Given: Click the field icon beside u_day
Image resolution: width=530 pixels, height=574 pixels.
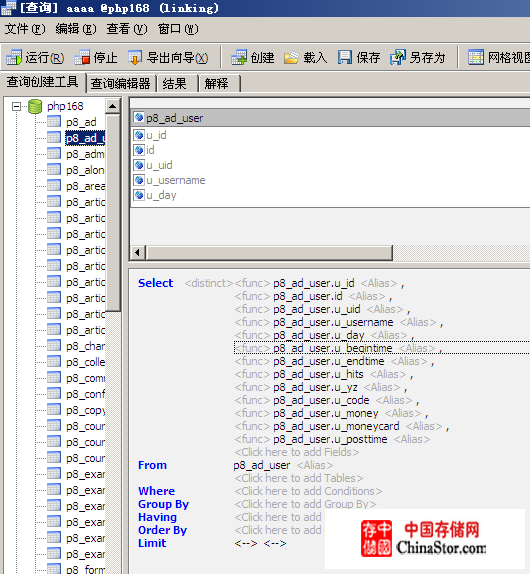Looking at the screenshot, I should 139,195.
